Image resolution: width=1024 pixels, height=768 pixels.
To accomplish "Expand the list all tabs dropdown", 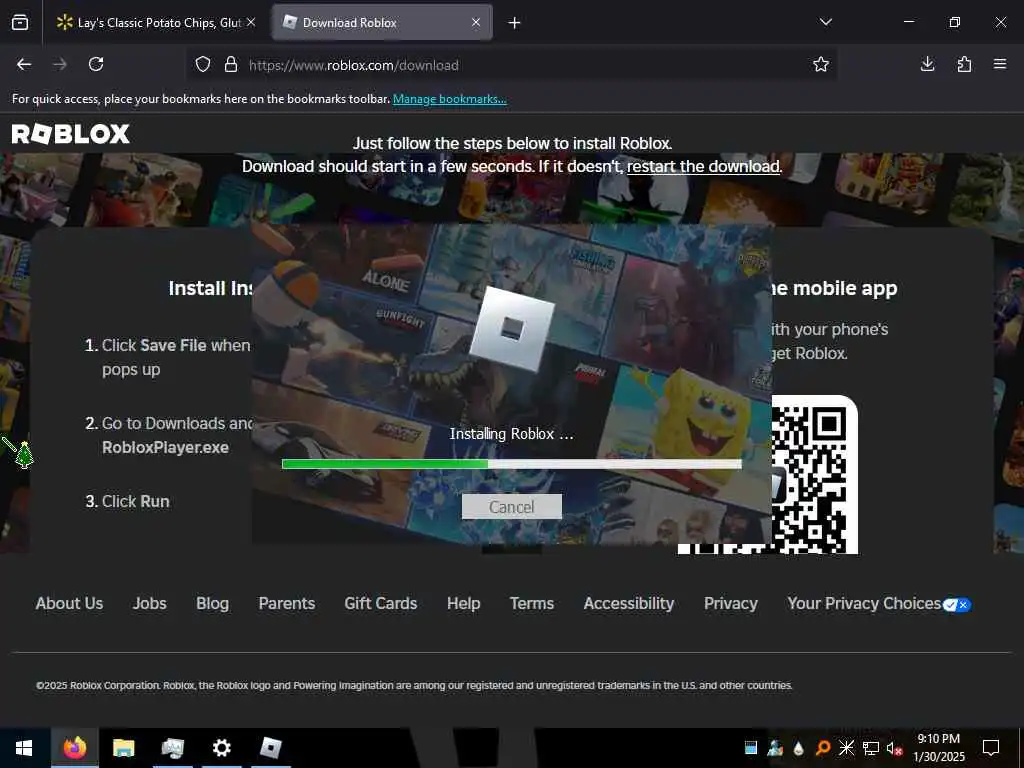I will tap(825, 22).
